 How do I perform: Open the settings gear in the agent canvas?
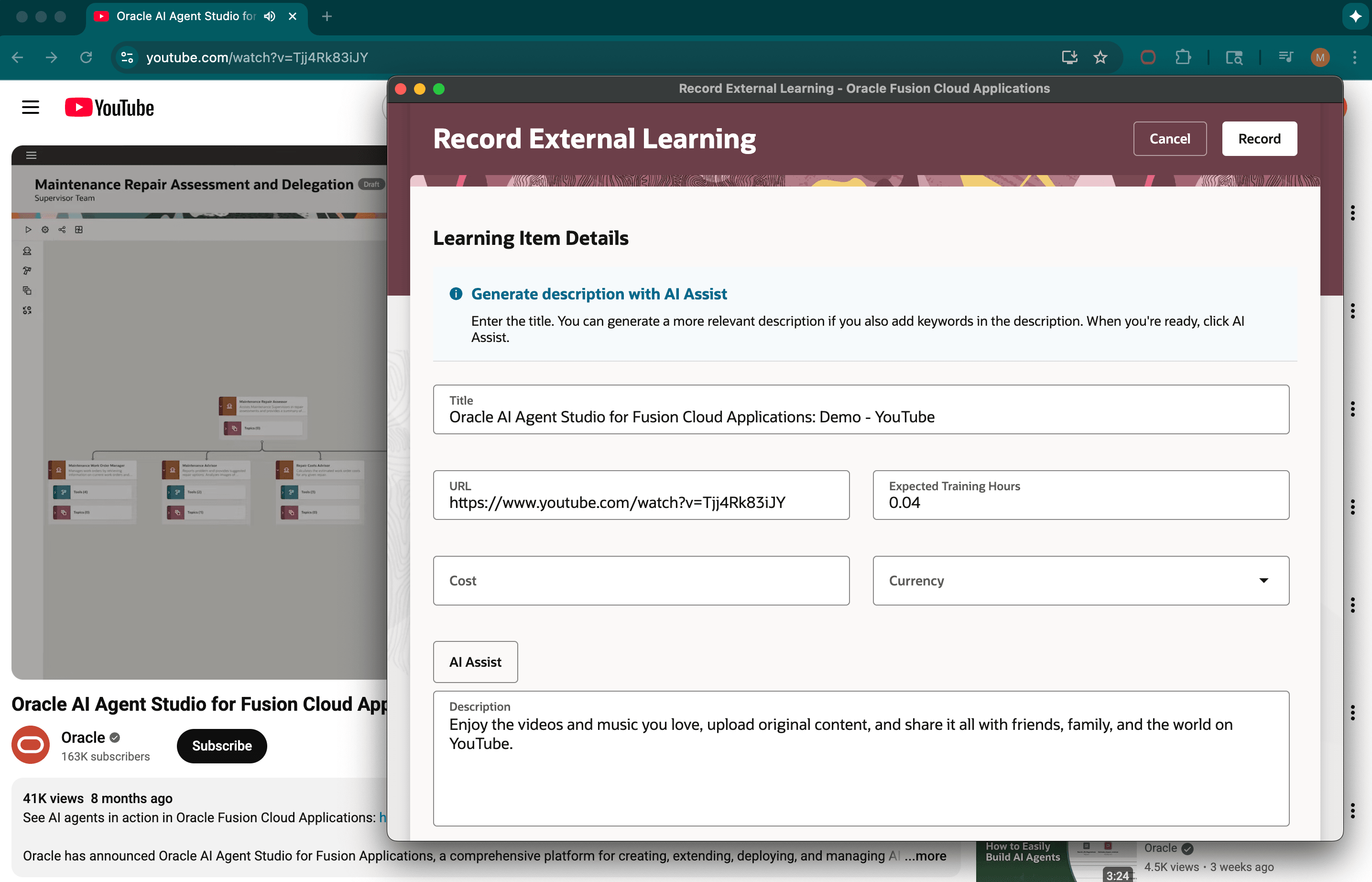click(x=45, y=229)
